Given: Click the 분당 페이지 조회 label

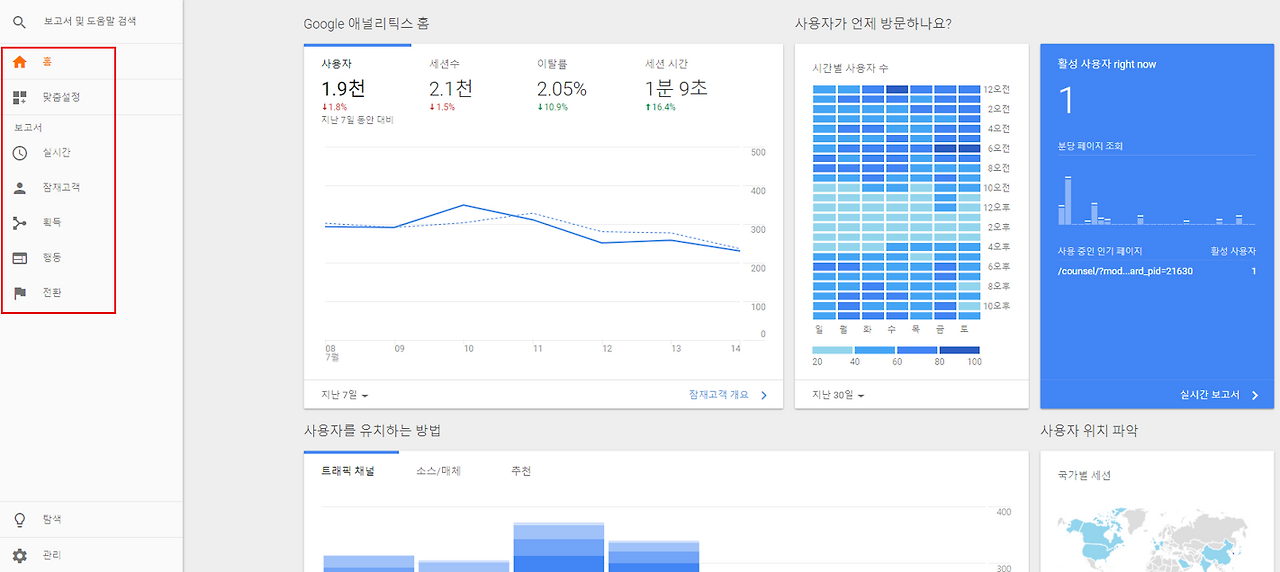Looking at the screenshot, I should 1090,146.
